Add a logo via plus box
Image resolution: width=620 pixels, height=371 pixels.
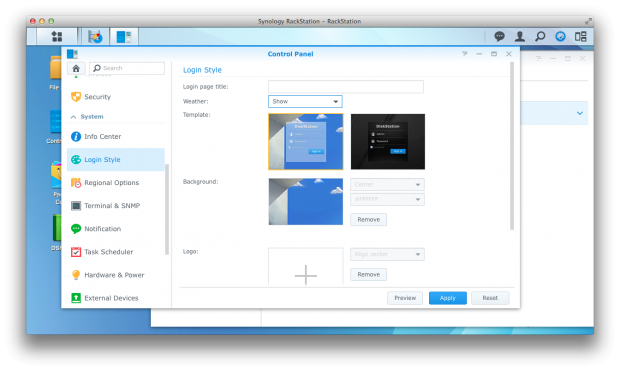tap(306, 266)
